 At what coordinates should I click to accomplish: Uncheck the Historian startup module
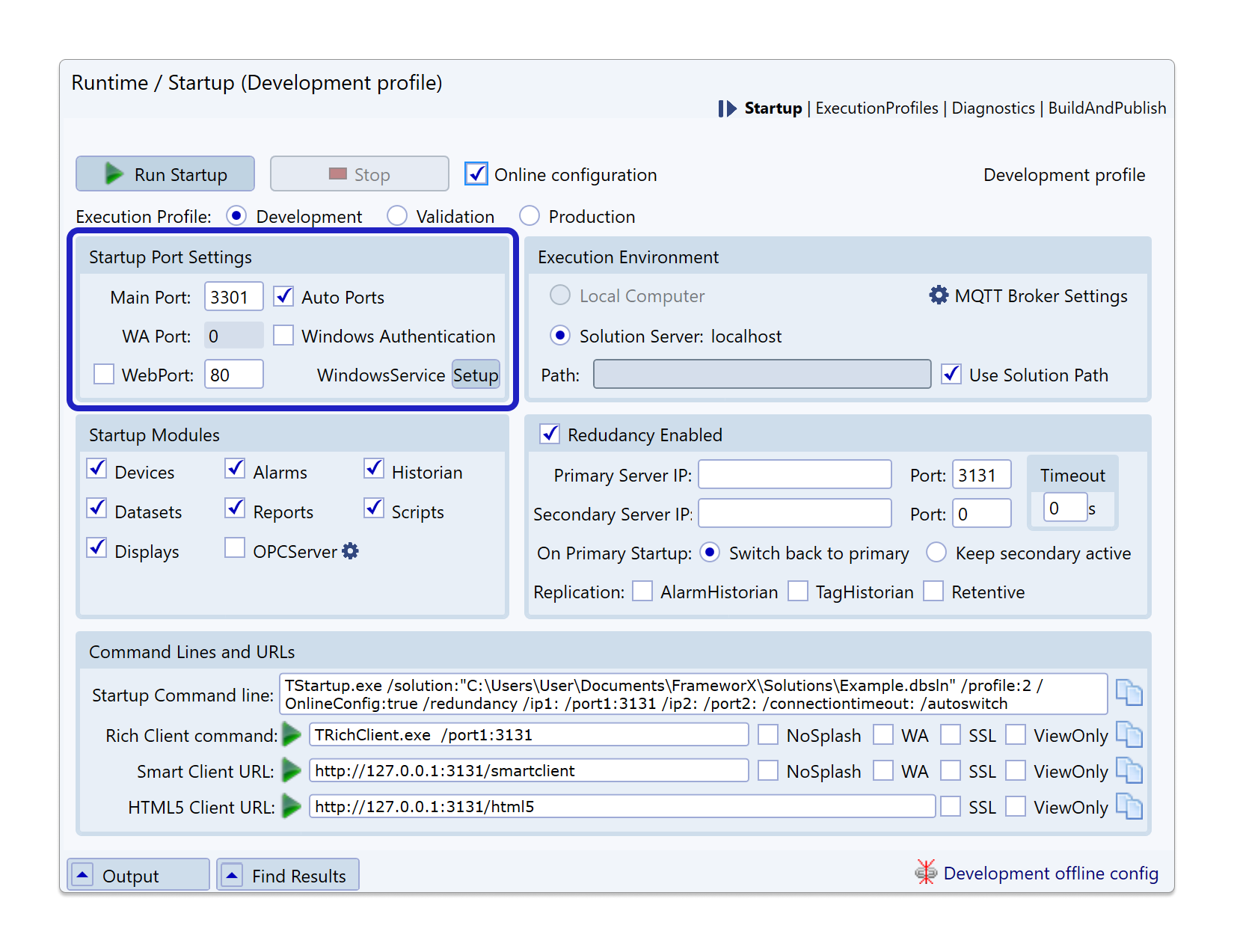pyautogui.click(x=374, y=470)
